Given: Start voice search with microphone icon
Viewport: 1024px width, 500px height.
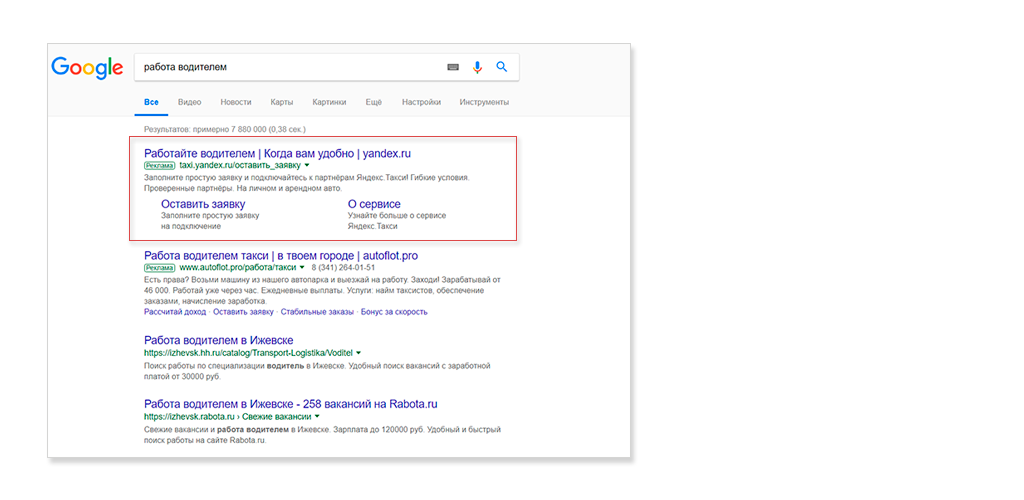Looking at the screenshot, I should pos(477,67).
